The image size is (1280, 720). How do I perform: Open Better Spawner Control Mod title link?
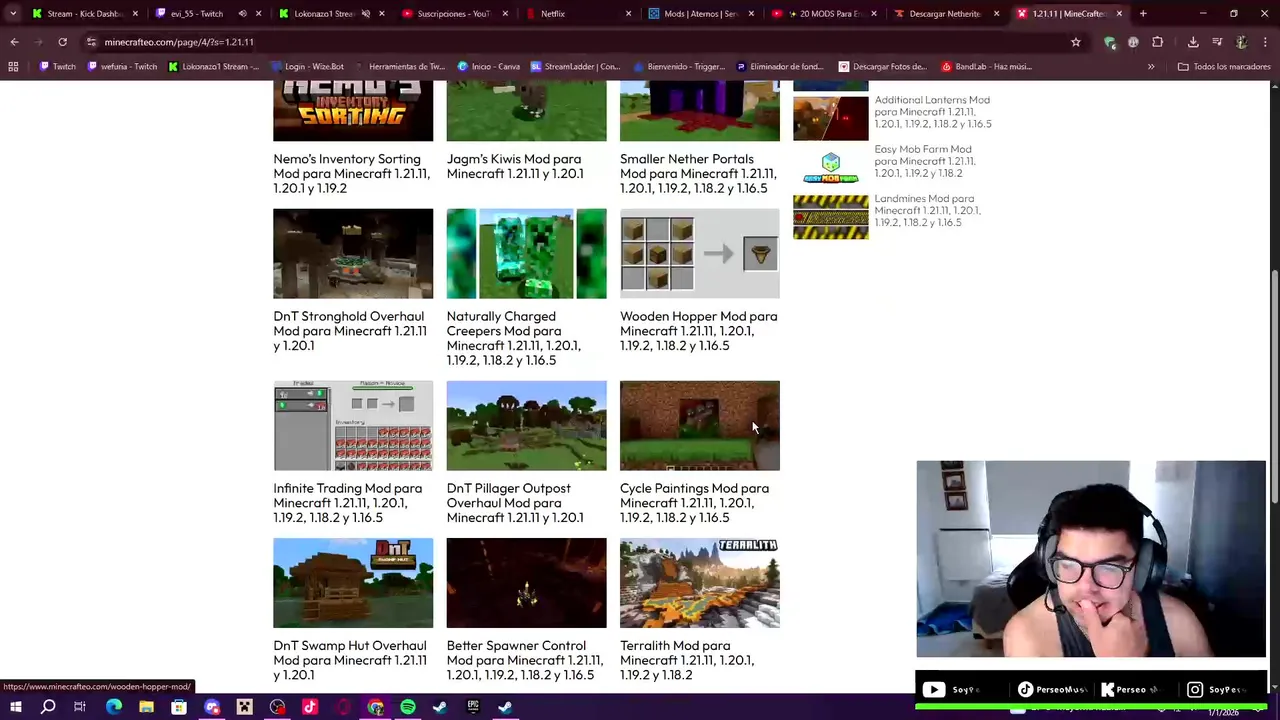click(525, 660)
